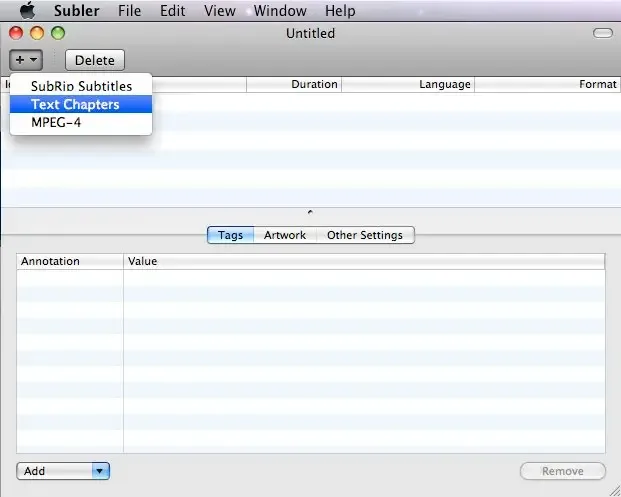Select Text Chapters in the popup menu
The width and height of the screenshot is (621, 497).
(x=81, y=104)
